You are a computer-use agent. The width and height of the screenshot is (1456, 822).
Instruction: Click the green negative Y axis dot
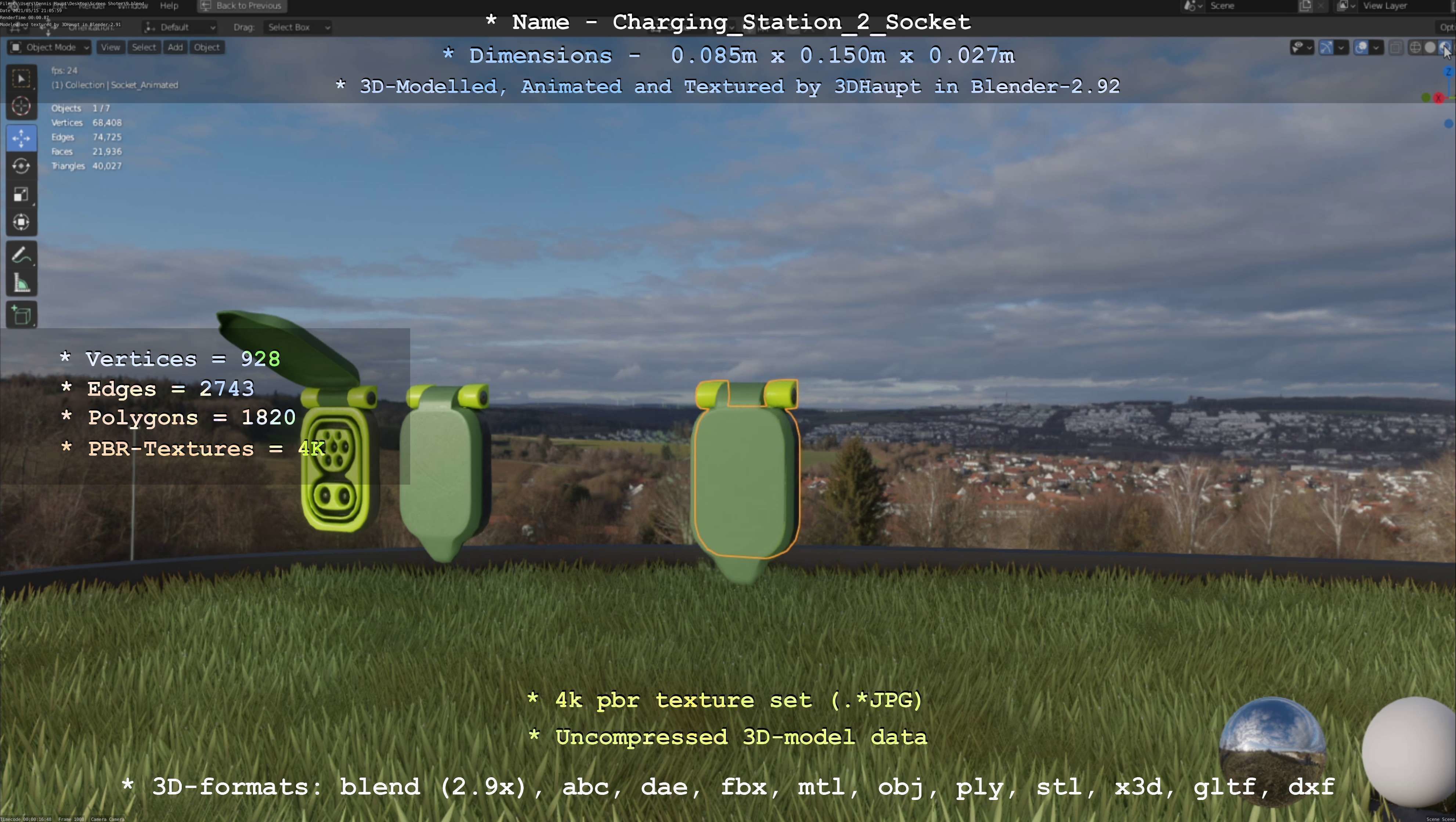(1426, 98)
